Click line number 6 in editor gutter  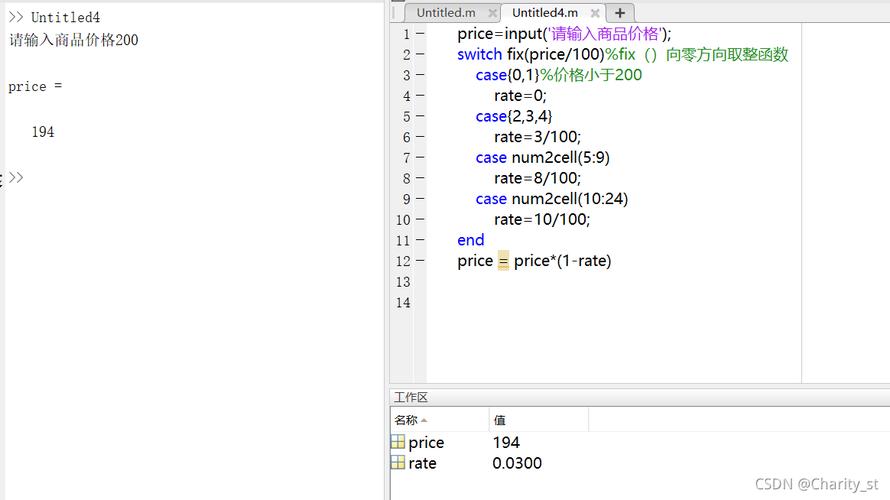(x=406, y=137)
